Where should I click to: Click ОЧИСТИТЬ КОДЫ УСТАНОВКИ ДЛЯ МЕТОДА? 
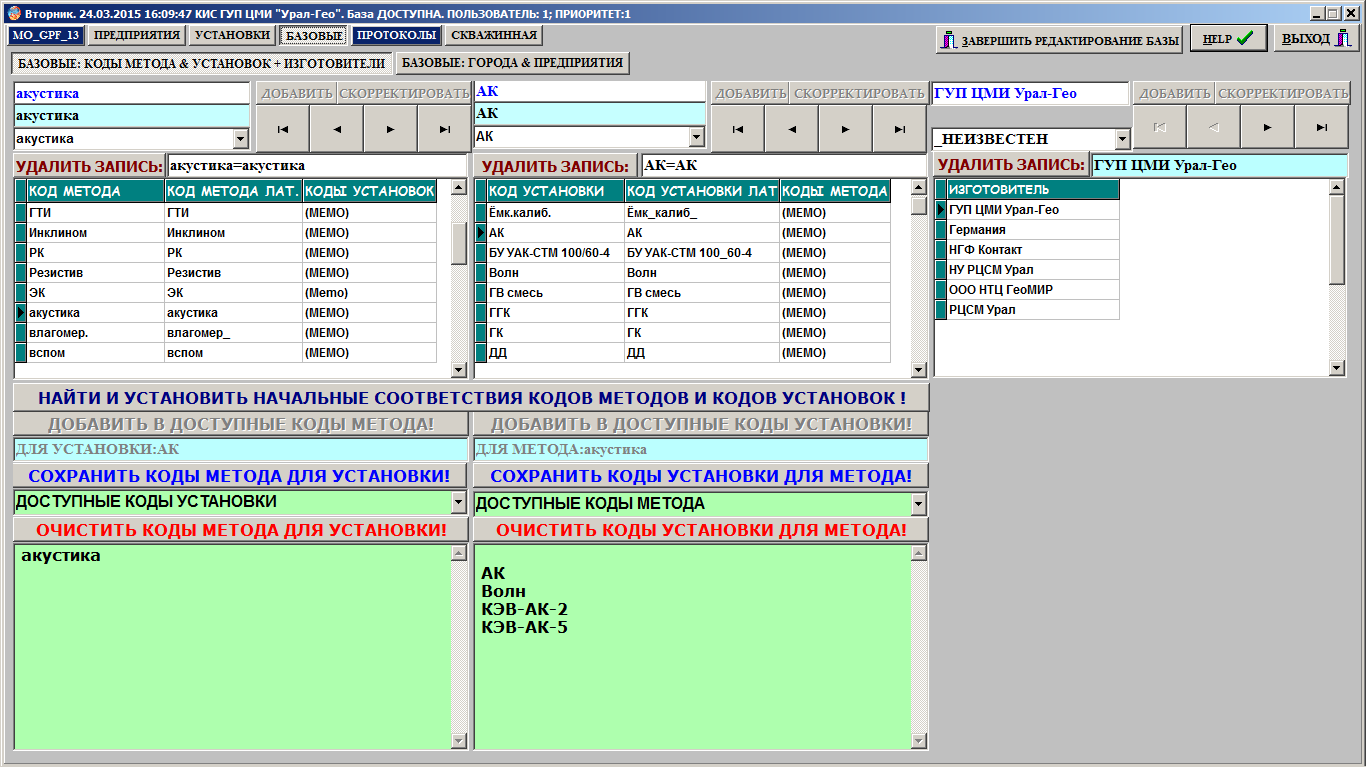click(701, 529)
